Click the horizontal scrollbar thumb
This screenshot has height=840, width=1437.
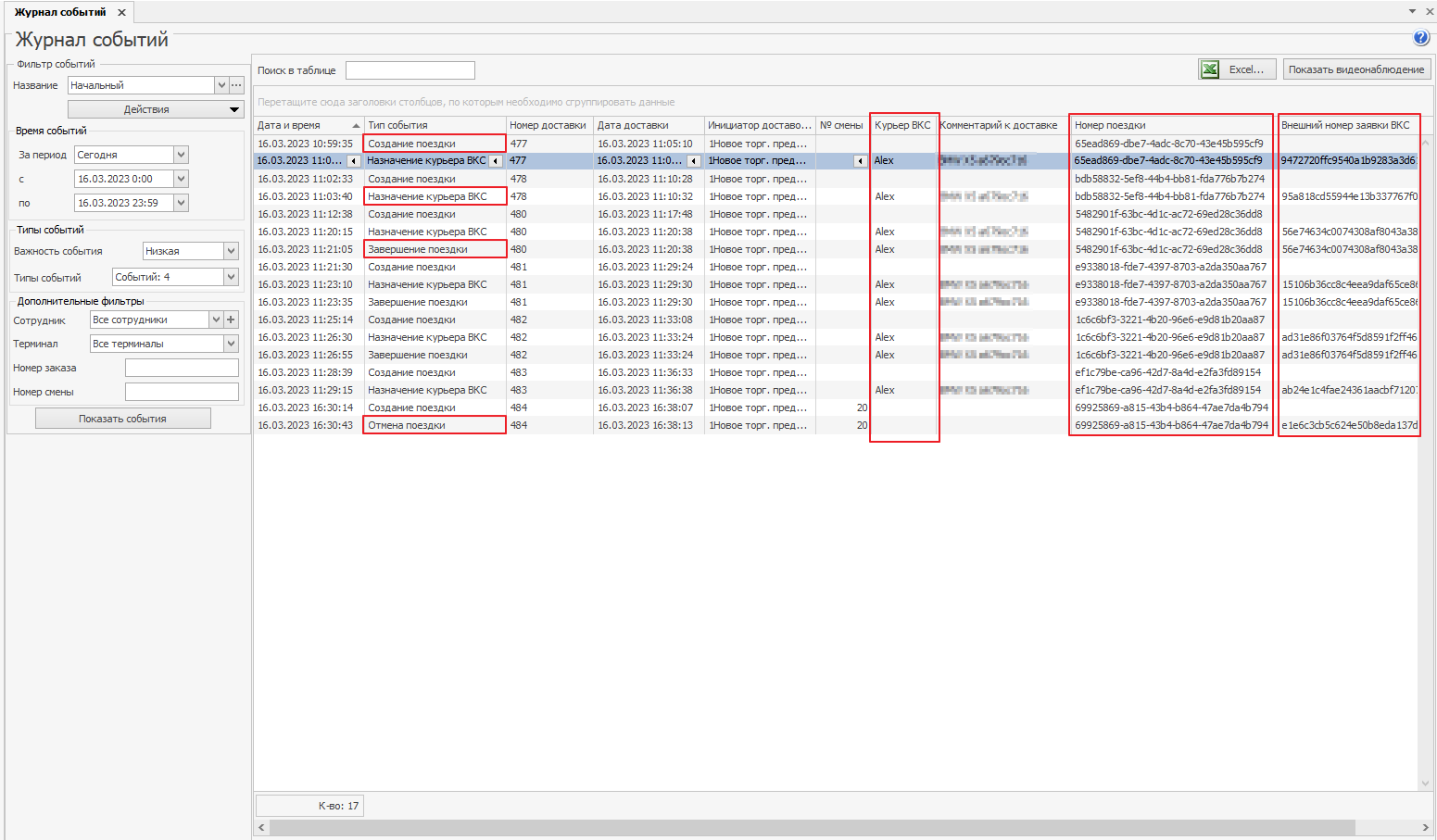point(813,827)
